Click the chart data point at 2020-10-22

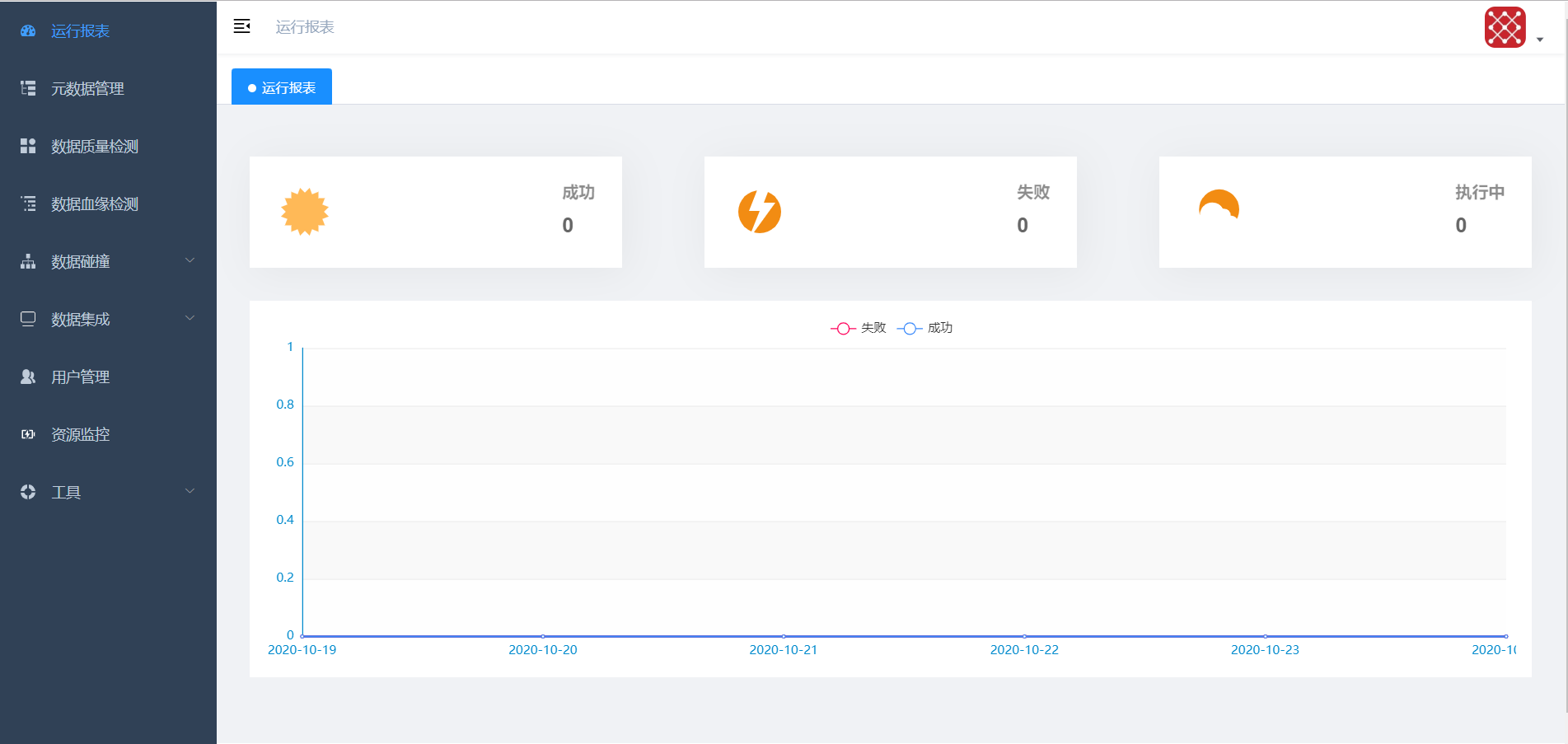pyautogui.click(x=1024, y=636)
